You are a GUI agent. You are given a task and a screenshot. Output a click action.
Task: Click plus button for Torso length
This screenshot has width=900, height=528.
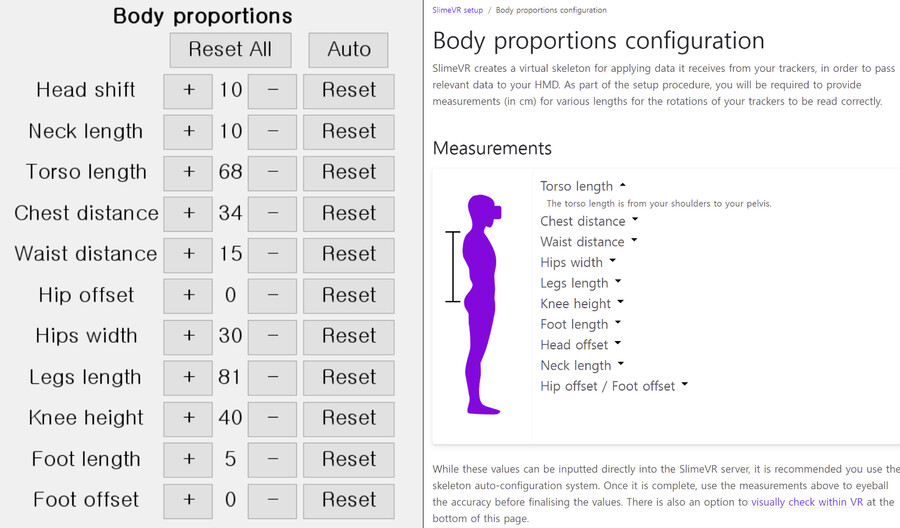[x=188, y=173]
